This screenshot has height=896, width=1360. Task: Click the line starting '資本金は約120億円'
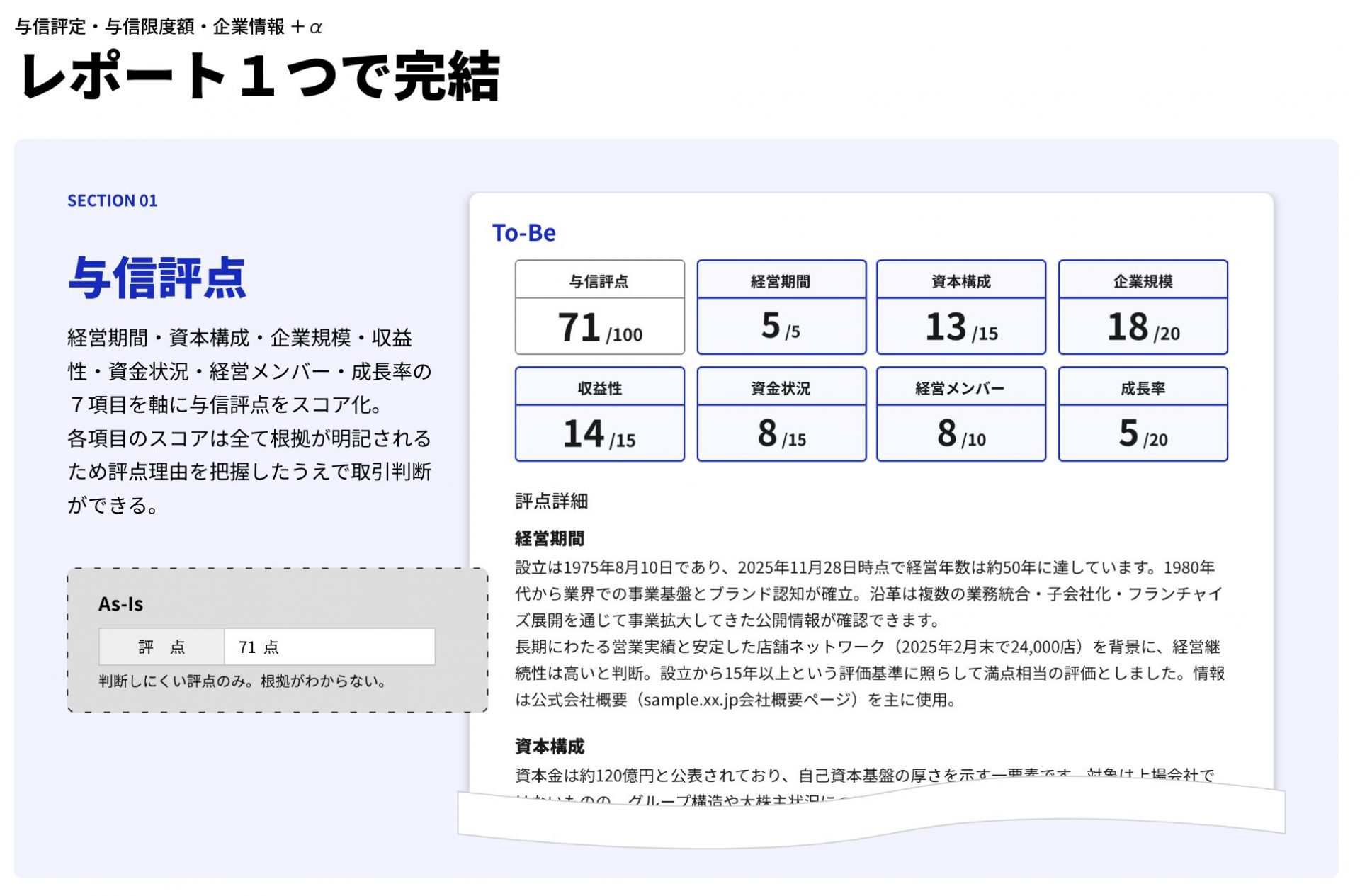click(x=864, y=775)
